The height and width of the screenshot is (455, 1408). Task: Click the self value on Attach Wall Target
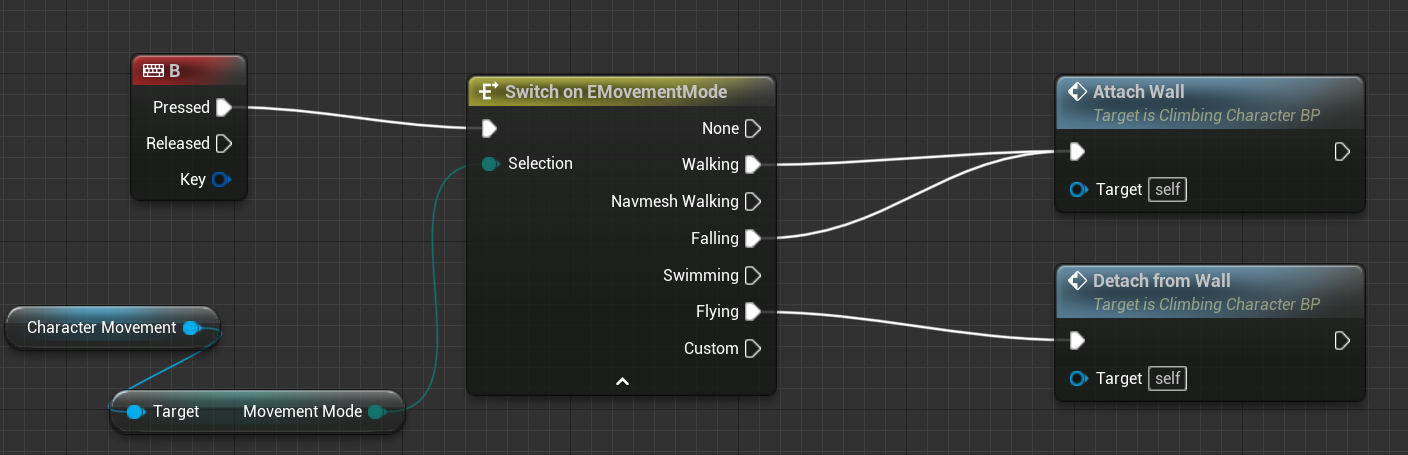pos(1167,189)
